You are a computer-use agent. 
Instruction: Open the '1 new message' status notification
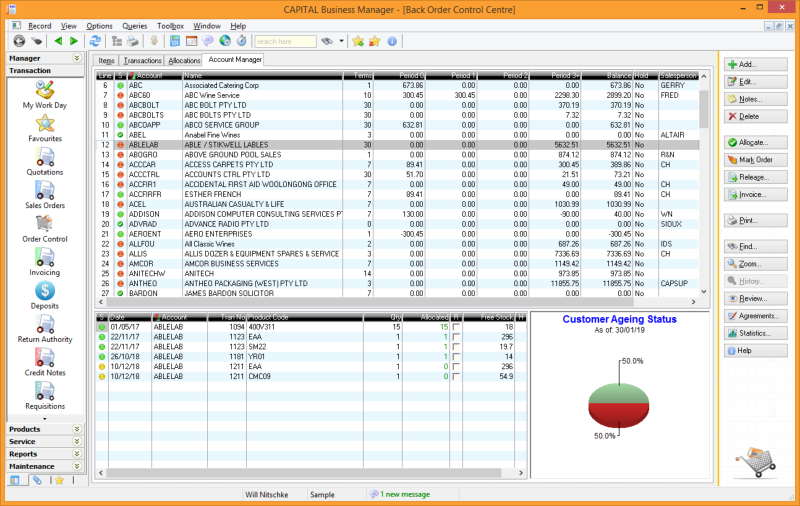pos(400,494)
